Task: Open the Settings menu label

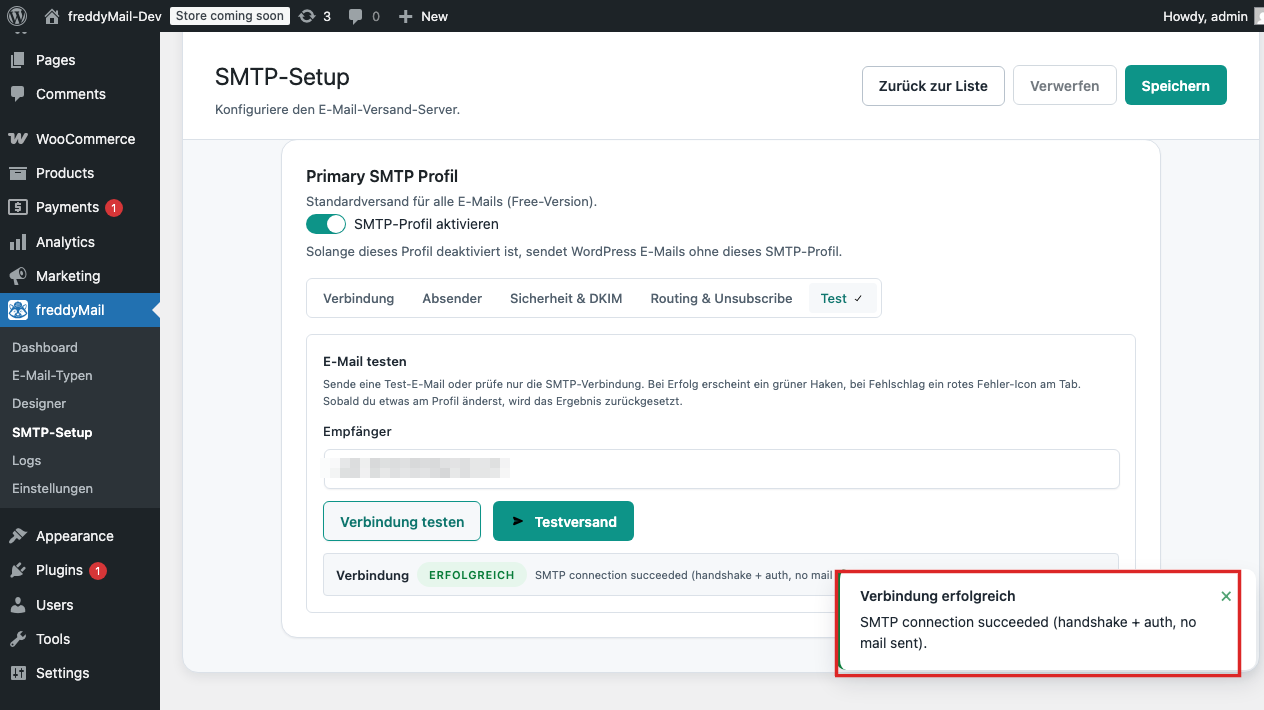Action: (x=62, y=673)
